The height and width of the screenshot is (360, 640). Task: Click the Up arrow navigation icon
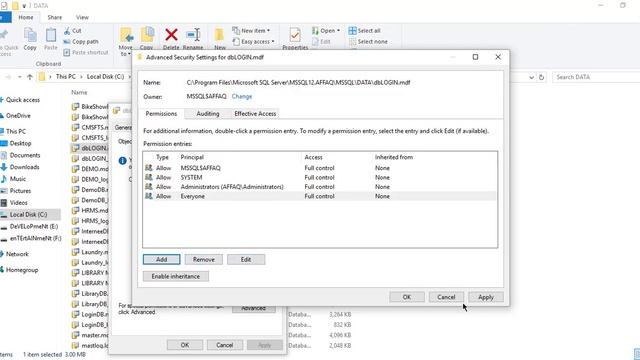click(x=29, y=77)
